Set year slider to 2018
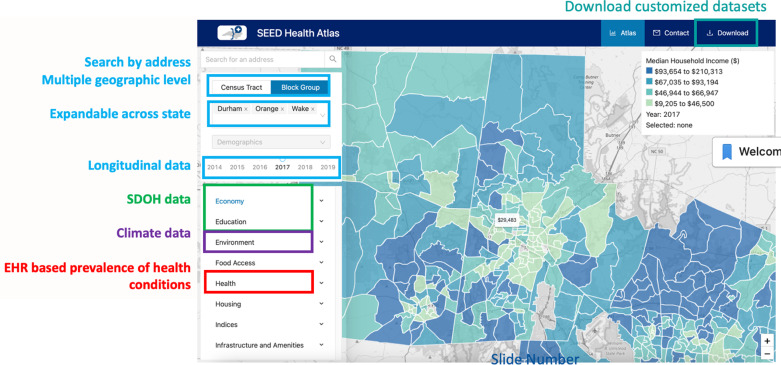Screen dimensions: 781x365 [x=305, y=167]
